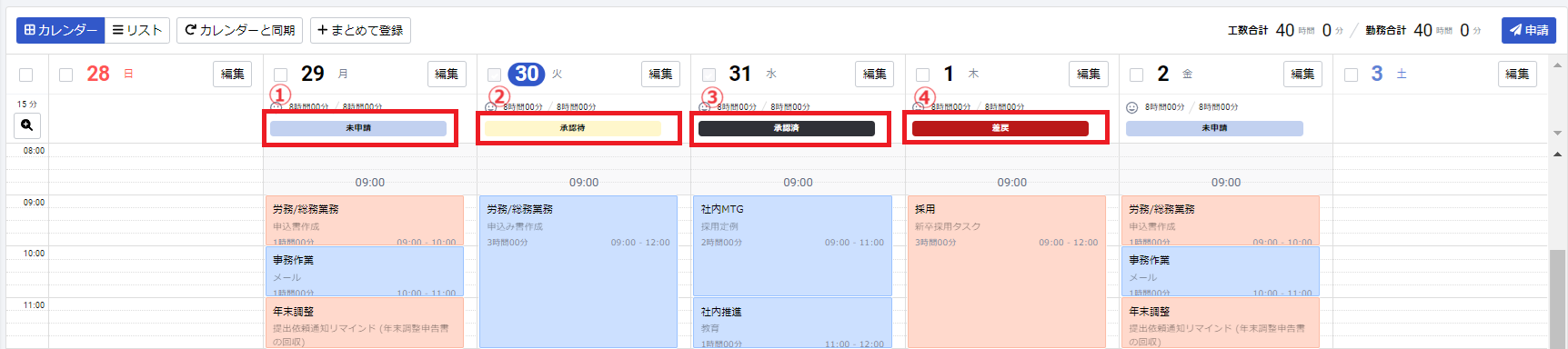Click the date number 3 for Saturday
Viewport: 1568px width, 349px height.
click(1377, 74)
